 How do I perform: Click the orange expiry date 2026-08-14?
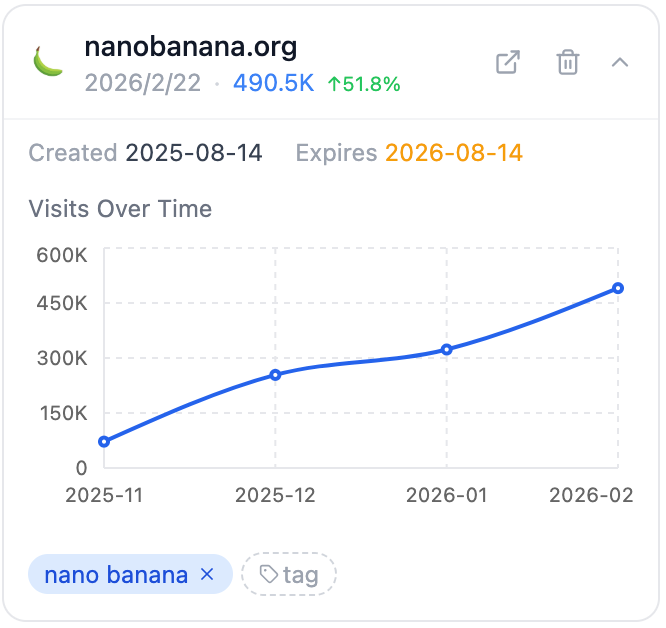click(x=453, y=153)
